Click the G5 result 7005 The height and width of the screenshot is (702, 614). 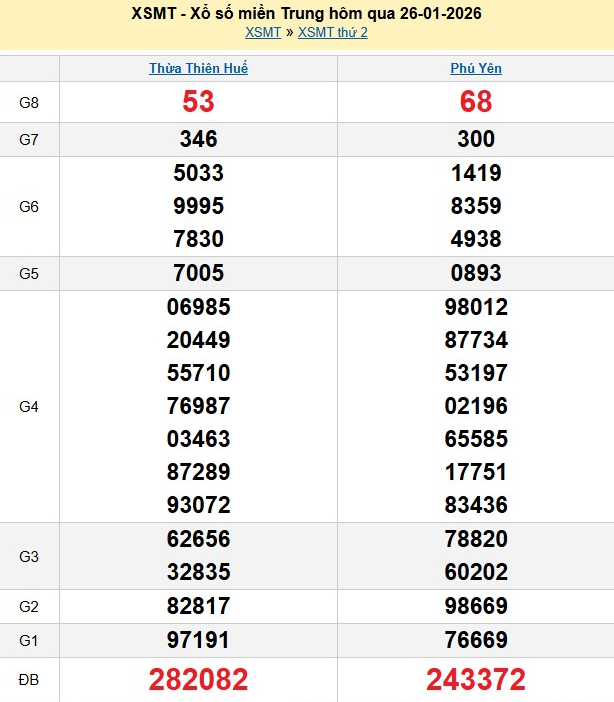pos(198,273)
